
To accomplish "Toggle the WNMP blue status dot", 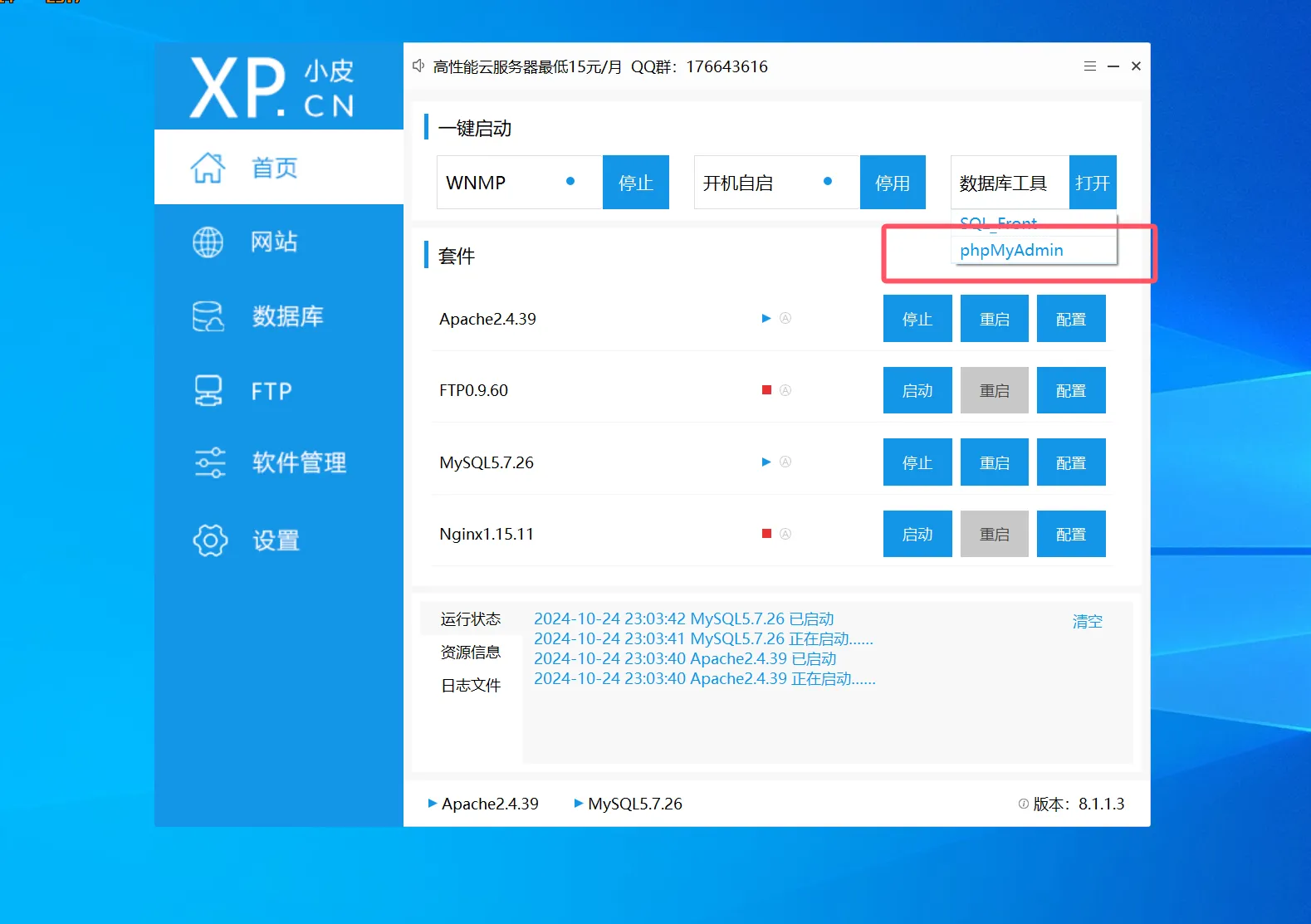I will click(570, 181).
